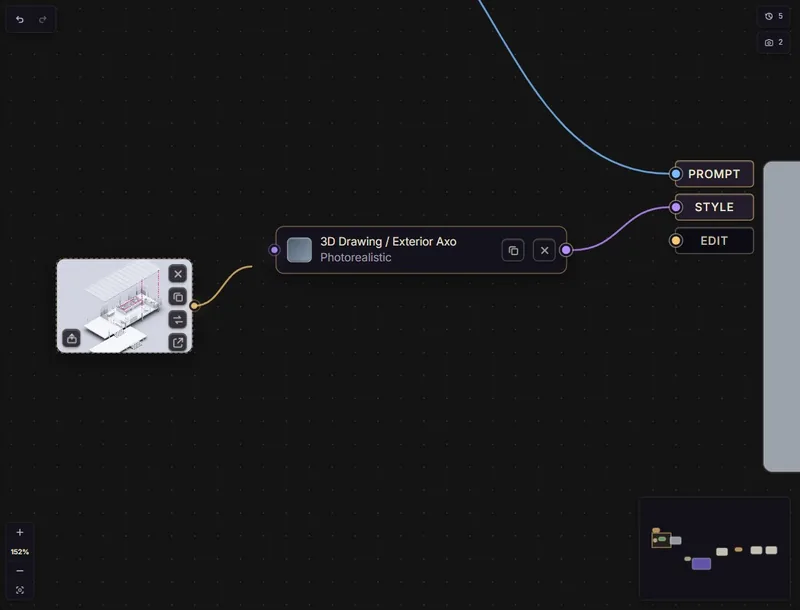Click the purple node in the minimap
This screenshot has width=800, height=610.
pos(701,564)
